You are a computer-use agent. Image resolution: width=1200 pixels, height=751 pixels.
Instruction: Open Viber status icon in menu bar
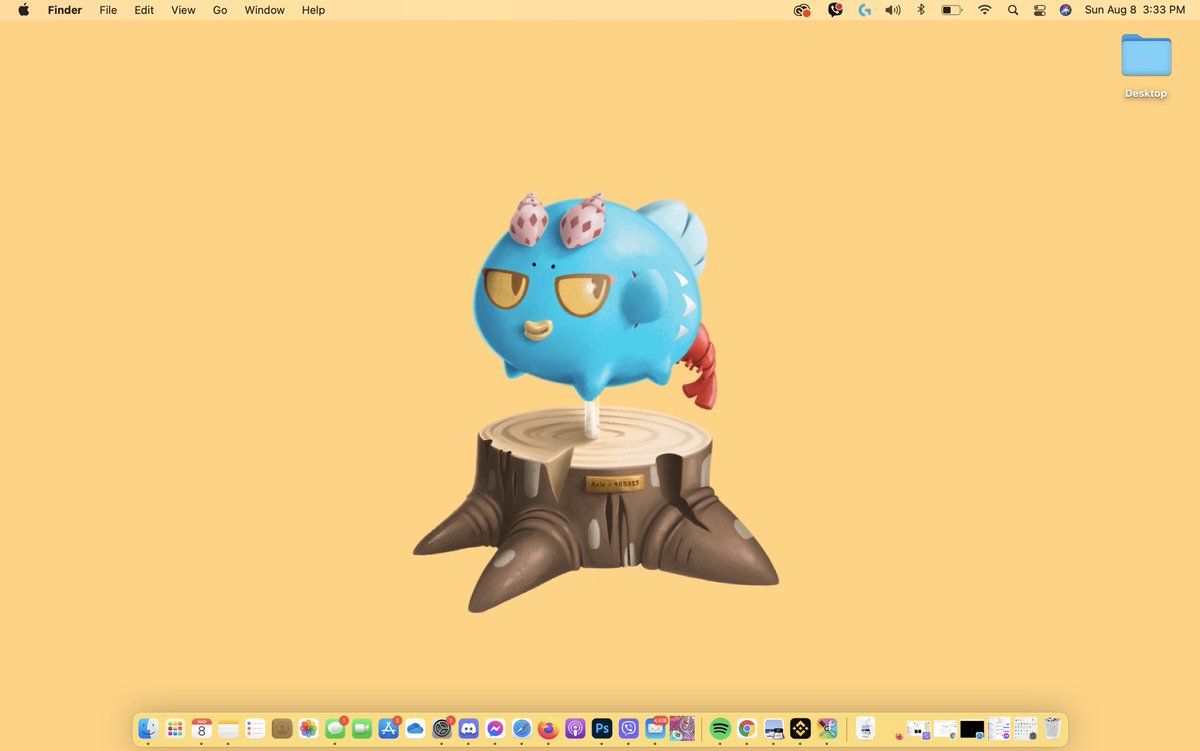(x=835, y=10)
